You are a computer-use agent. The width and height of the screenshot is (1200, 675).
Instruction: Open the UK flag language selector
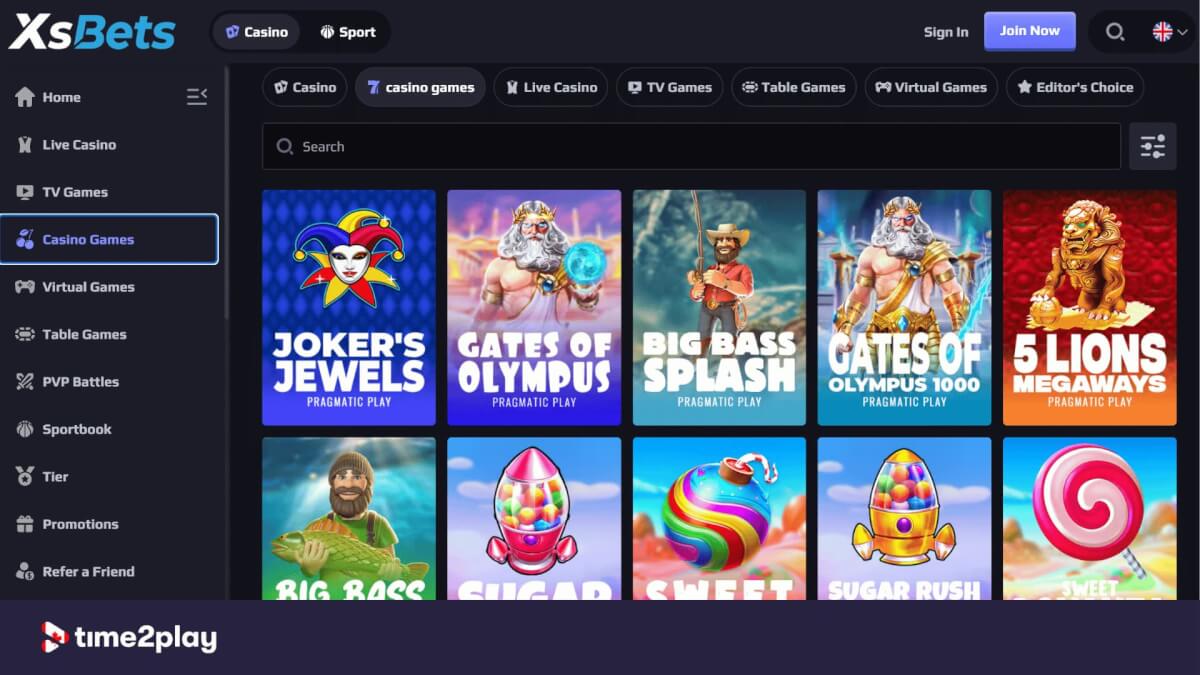tap(1170, 32)
